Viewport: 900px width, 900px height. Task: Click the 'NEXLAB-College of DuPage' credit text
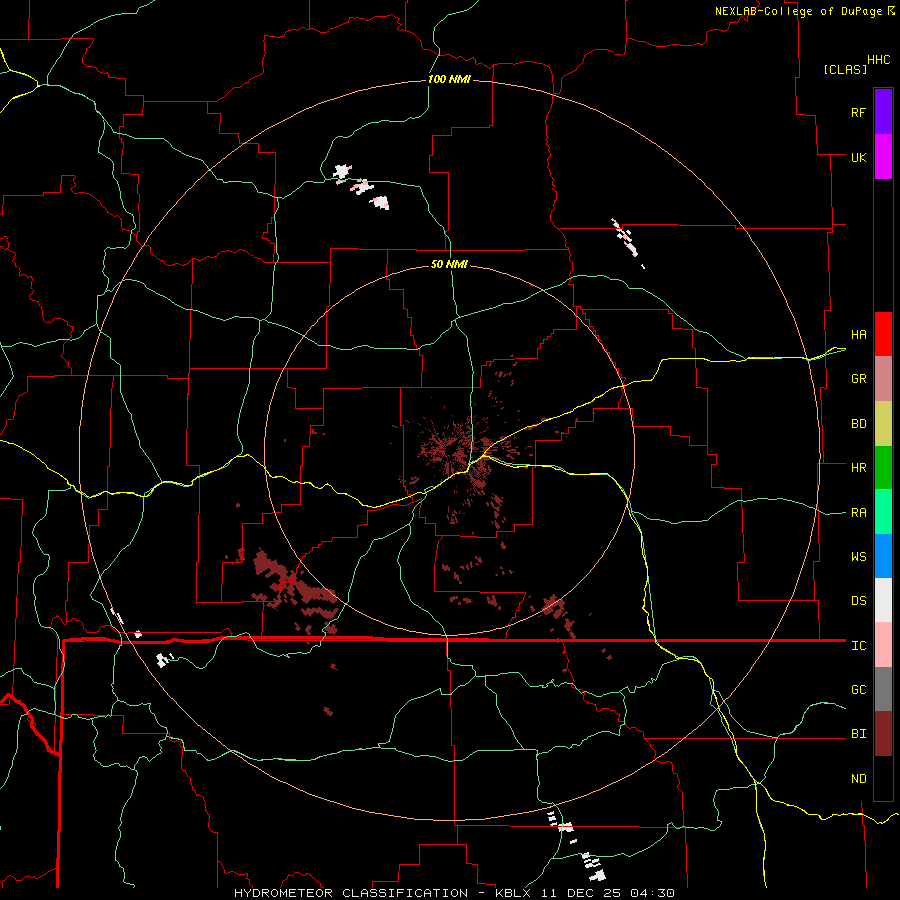coord(798,11)
